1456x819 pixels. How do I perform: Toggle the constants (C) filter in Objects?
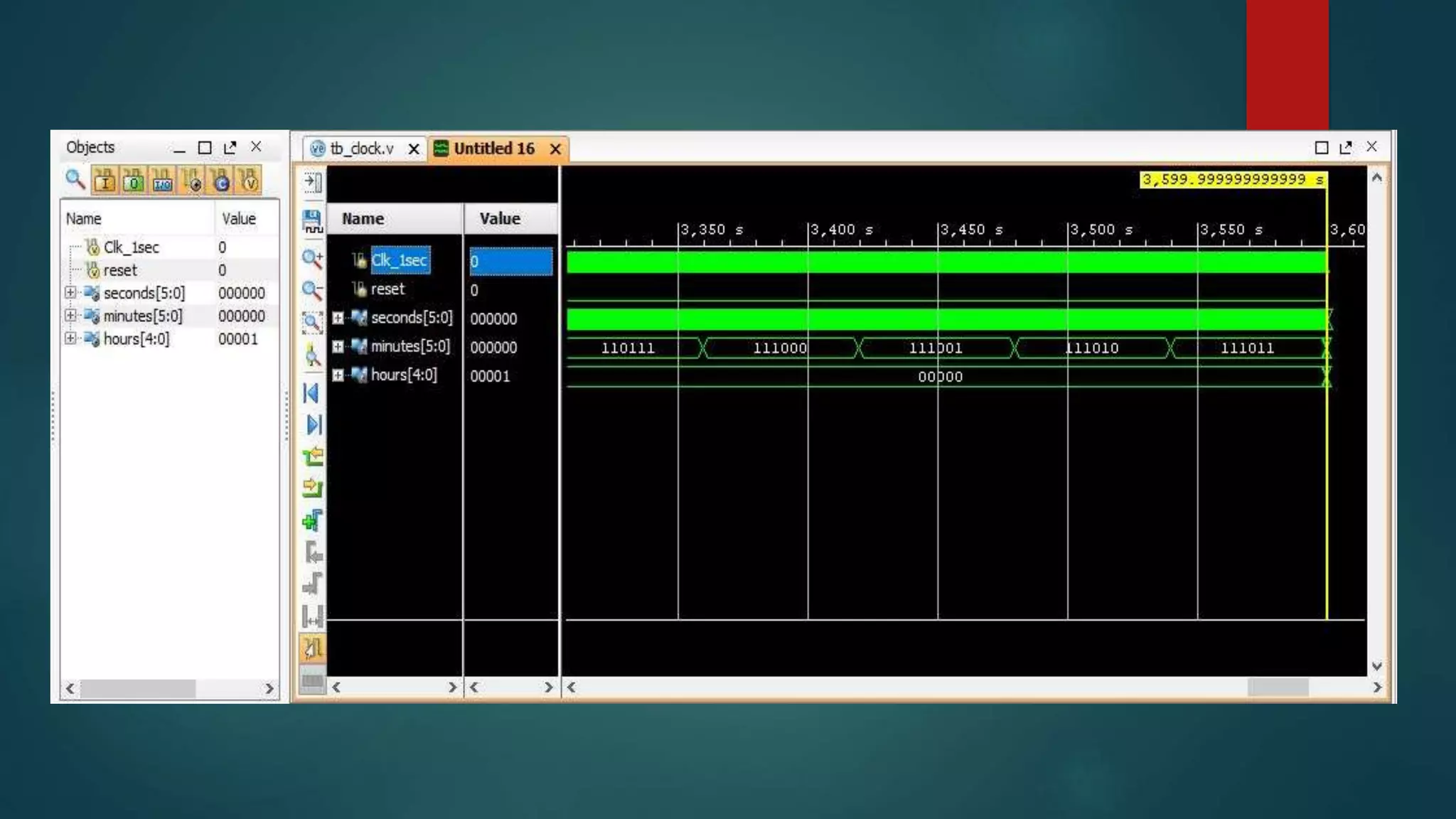pos(220,181)
